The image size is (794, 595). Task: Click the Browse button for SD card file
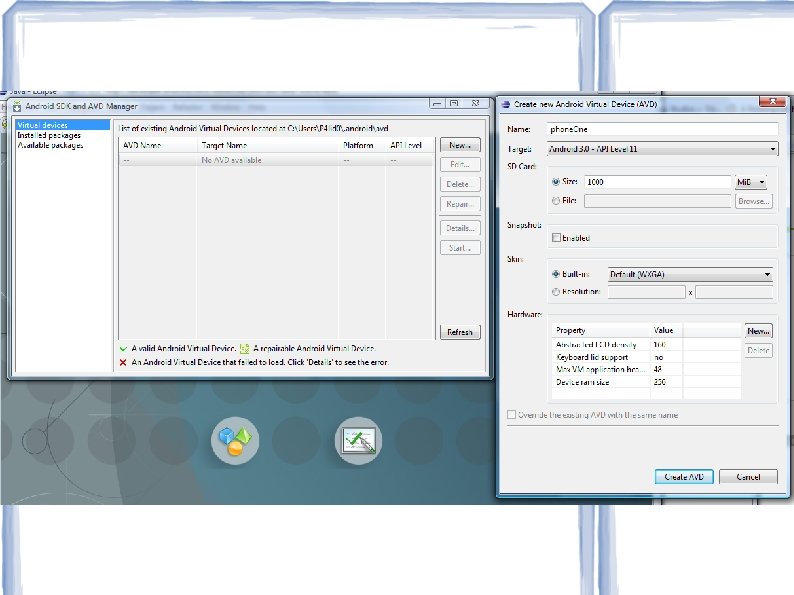coord(753,201)
